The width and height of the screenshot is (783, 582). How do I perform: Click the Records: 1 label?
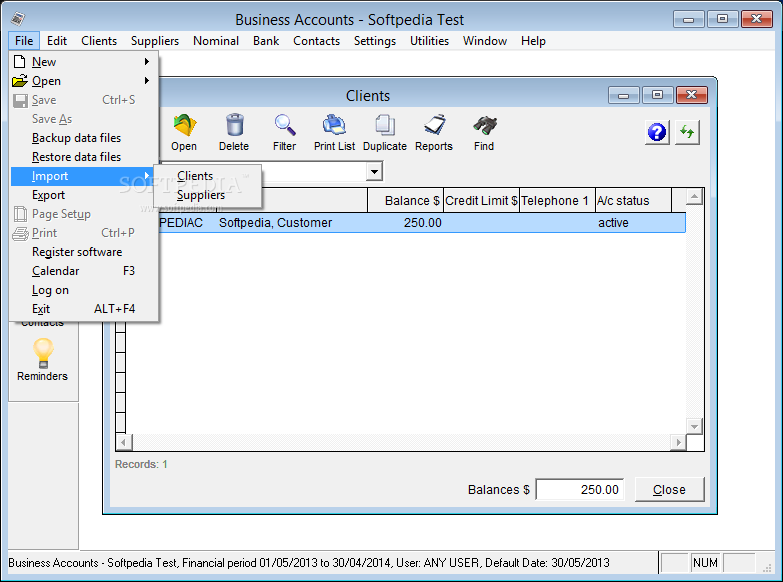pyautogui.click(x=141, y=464)
